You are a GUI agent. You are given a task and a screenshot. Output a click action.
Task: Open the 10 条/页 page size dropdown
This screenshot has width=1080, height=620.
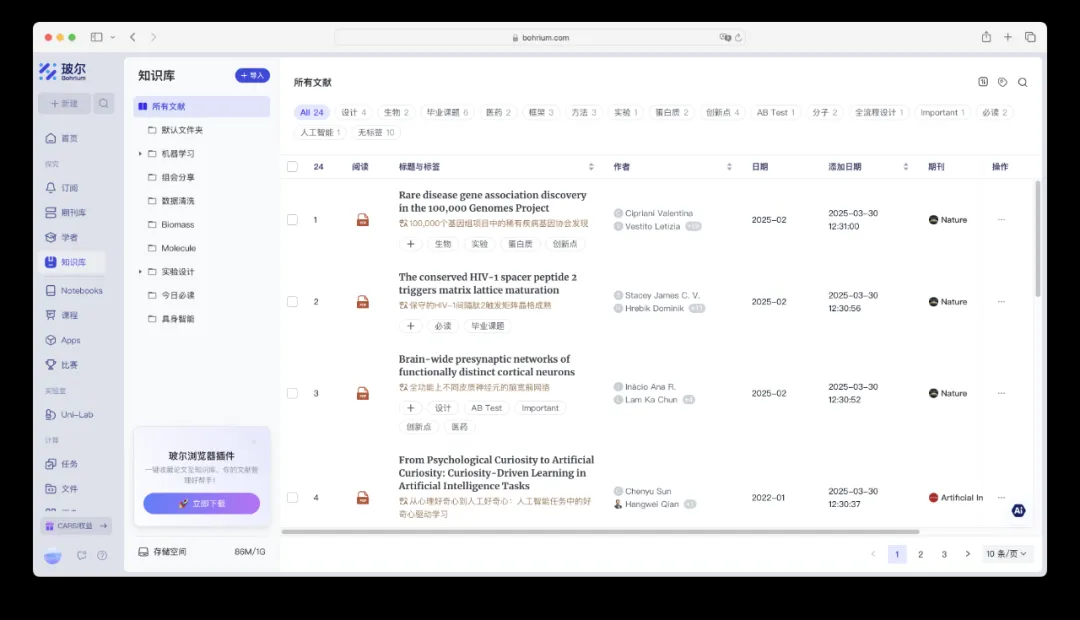tap(1007, 554)
